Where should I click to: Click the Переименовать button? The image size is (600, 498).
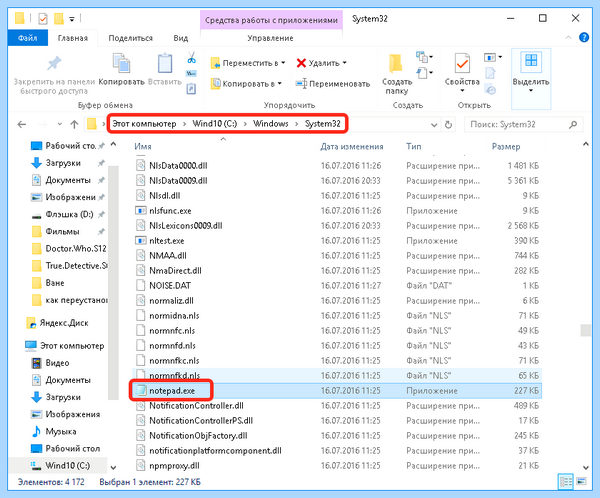(333, 83)
